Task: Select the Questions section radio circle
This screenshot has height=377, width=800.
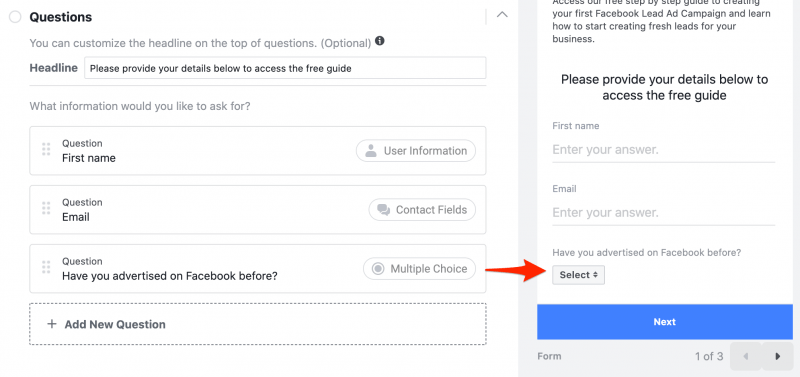Action: 15,17
